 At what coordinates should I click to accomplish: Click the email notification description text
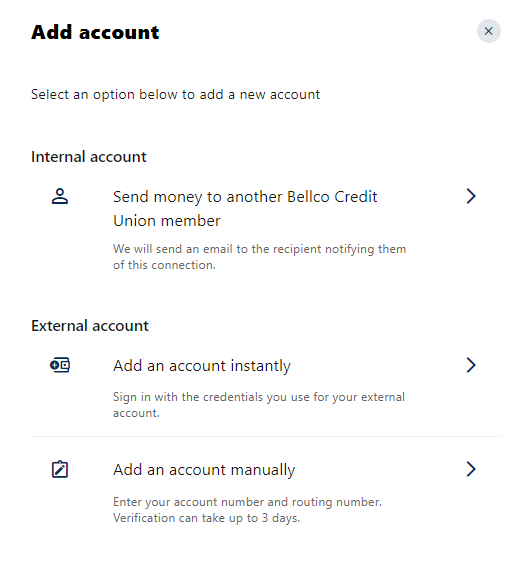[x=259, y=257]
